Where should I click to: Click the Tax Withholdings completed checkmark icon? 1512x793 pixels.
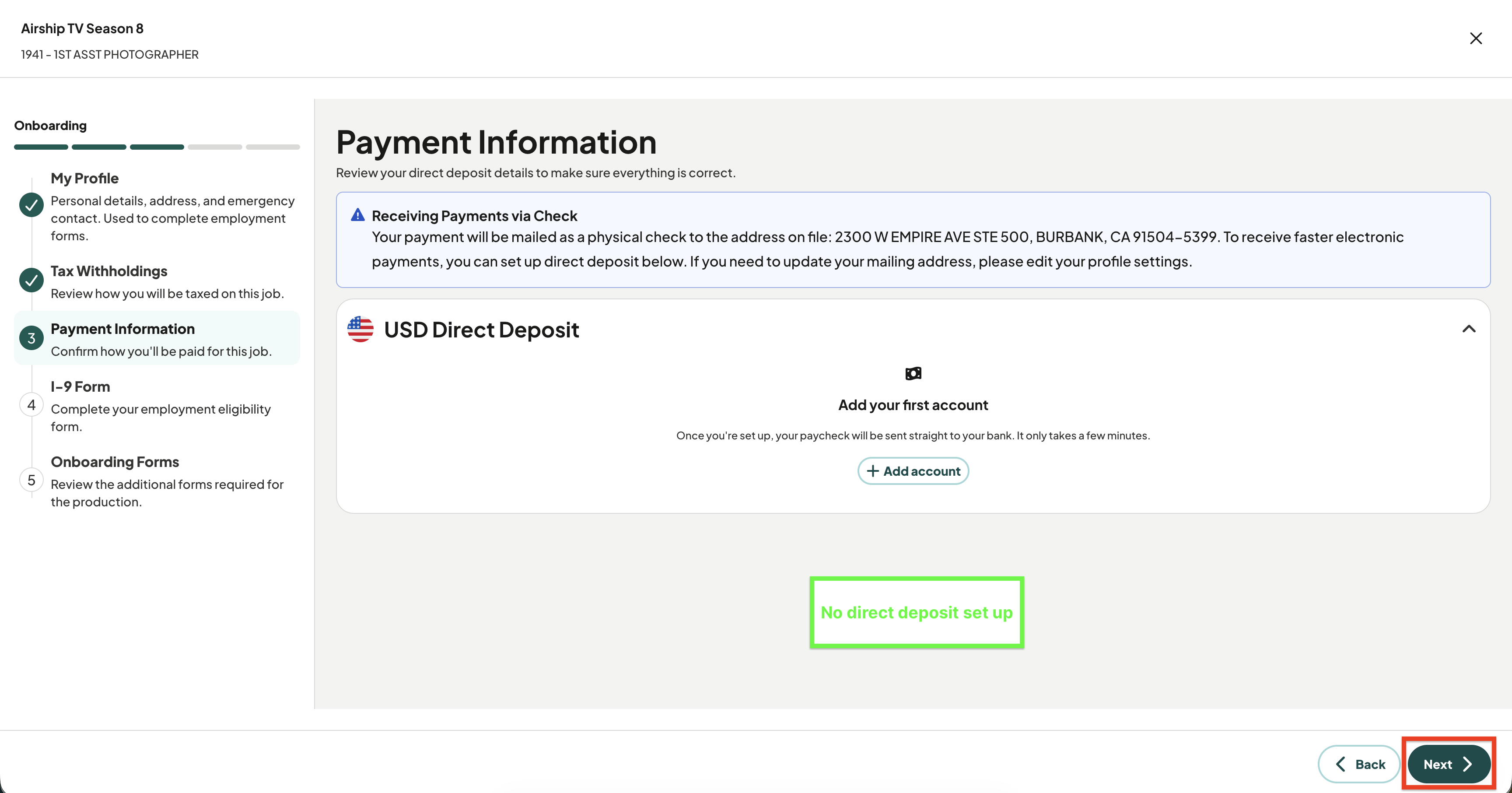coord(31,280)
